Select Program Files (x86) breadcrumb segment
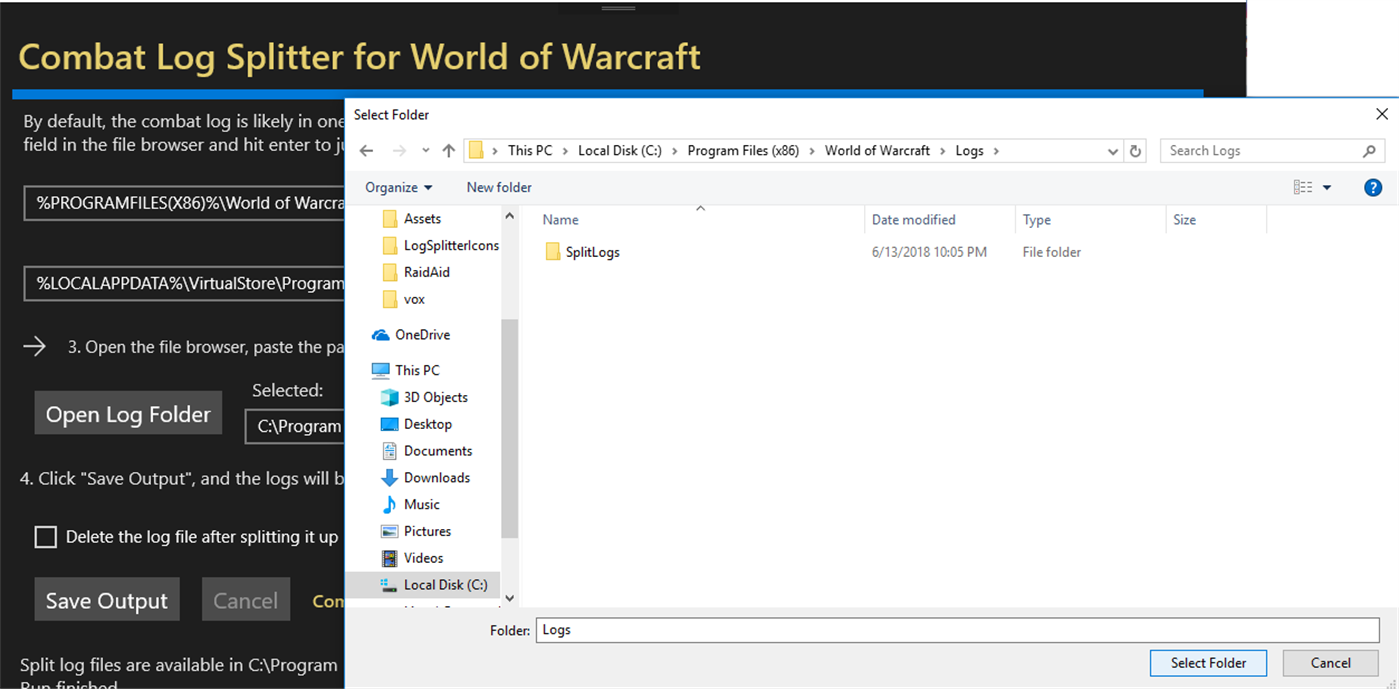The width and height of the screenshot is (1399, 689). click(x=743, y=151)
